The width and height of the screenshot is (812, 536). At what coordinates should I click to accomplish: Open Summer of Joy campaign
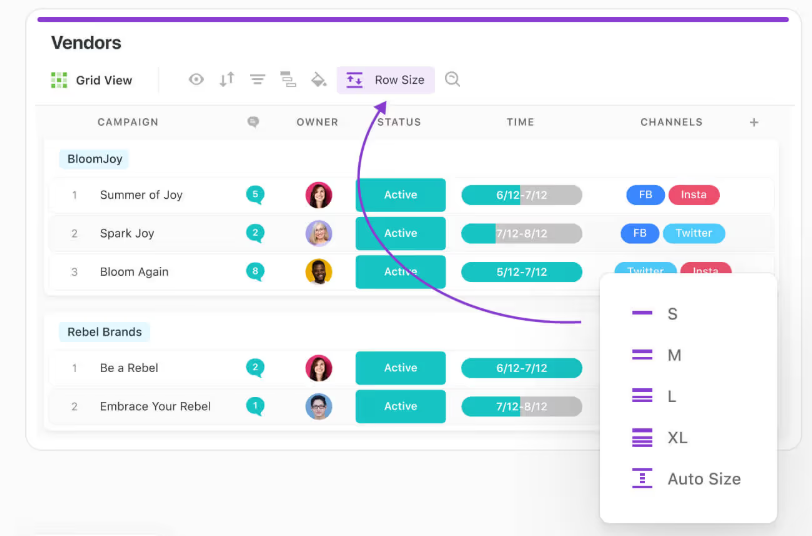click(x=141, y=195)
